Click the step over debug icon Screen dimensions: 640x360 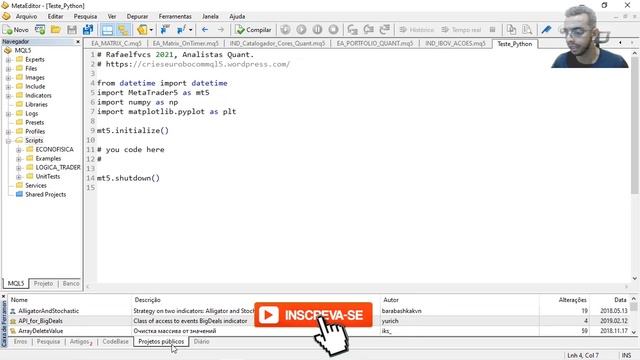coord(369,29)
